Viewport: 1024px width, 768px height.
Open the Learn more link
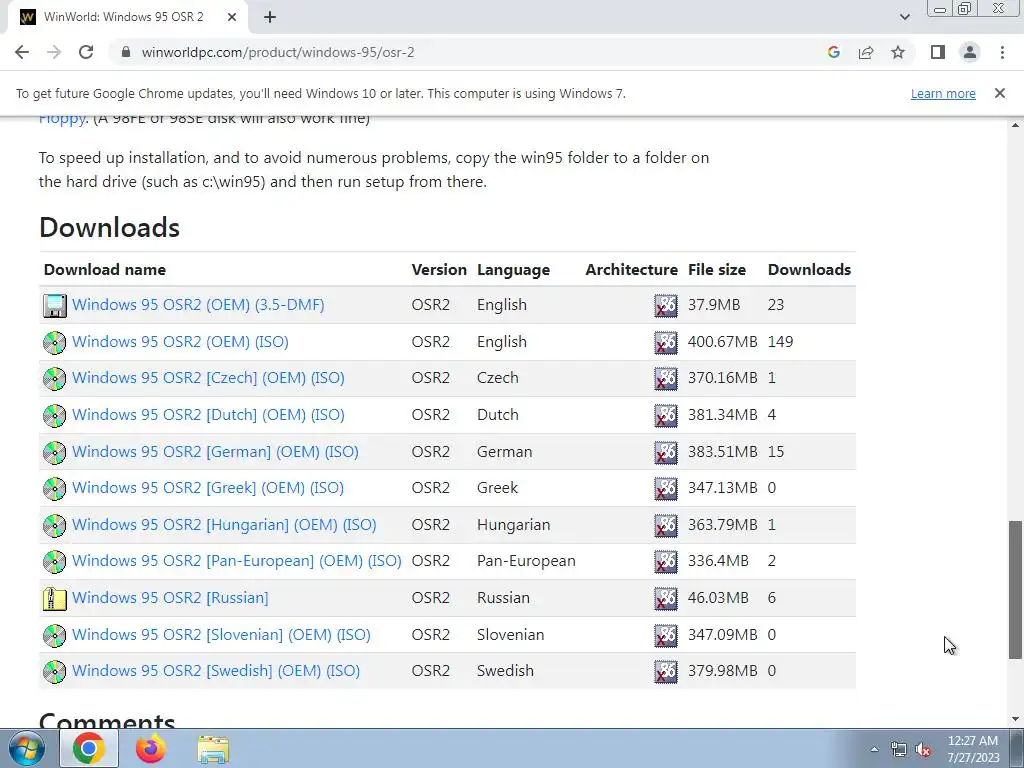[943, 93]
